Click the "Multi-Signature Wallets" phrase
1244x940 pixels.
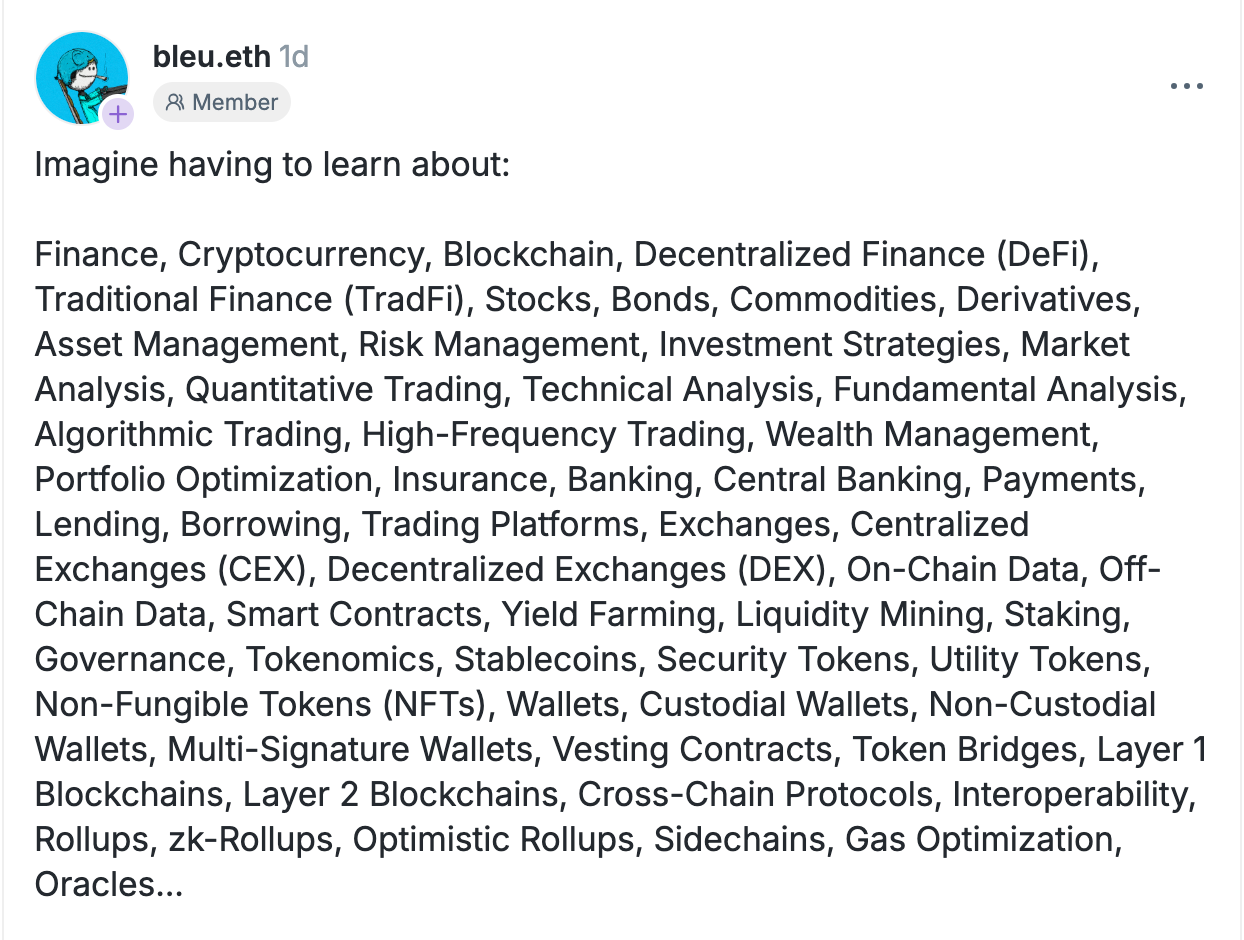tap(350, 750)
